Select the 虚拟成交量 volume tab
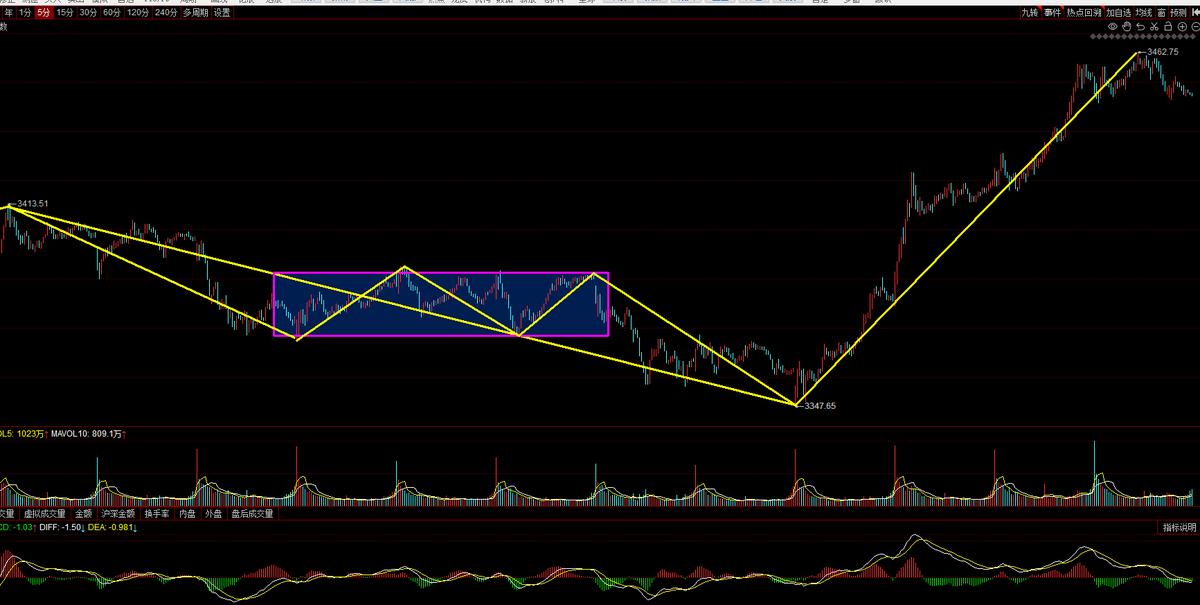1200x605 pixels. [45, 514]
